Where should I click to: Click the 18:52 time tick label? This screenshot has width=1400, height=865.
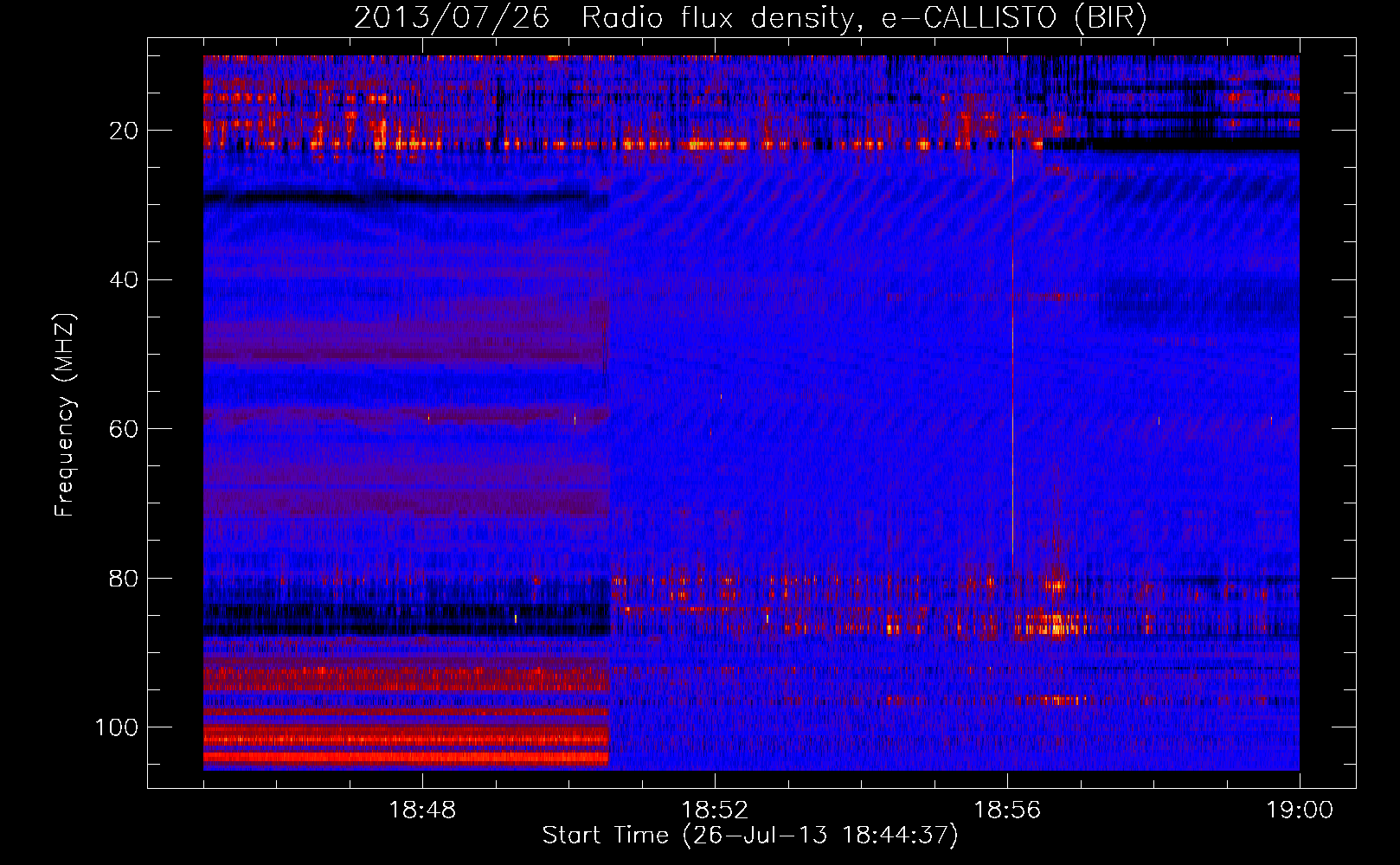pyautogui.click(x=715, y=811)
